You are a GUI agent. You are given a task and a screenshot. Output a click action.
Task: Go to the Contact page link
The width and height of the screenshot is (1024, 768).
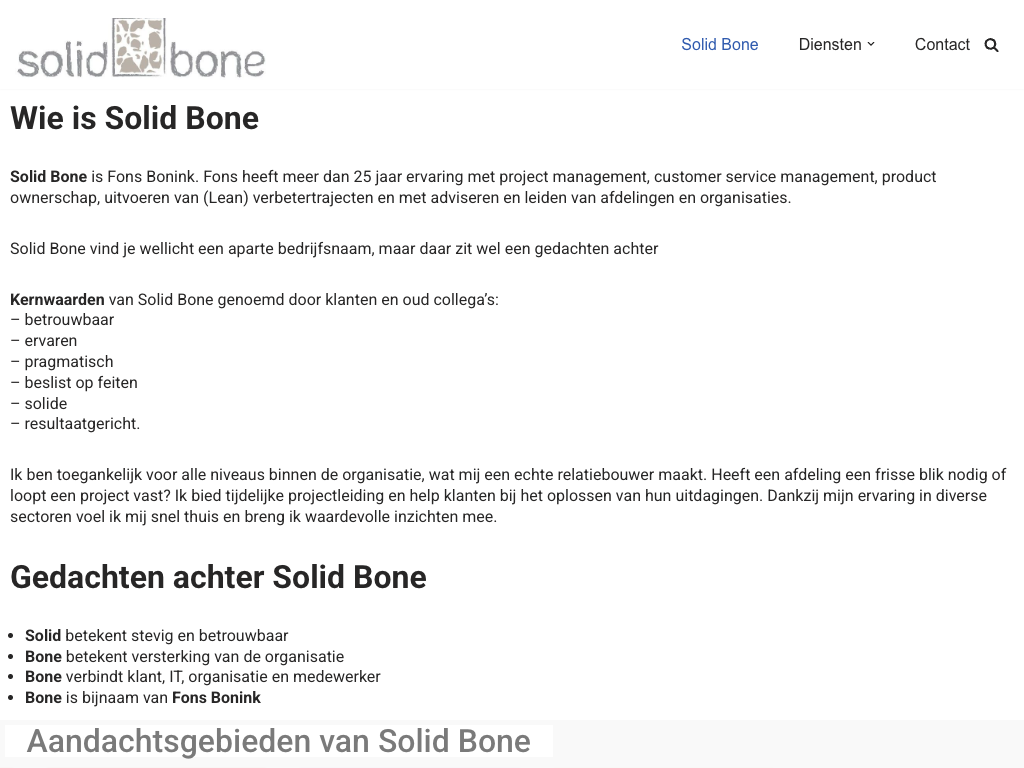pyautogui.click(x=942, y=44)
